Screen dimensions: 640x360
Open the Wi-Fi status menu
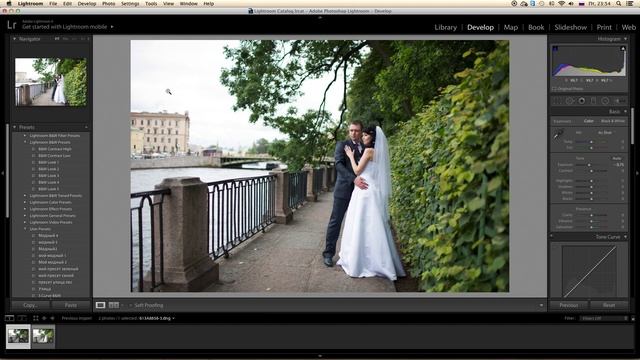tap(561, 4)
